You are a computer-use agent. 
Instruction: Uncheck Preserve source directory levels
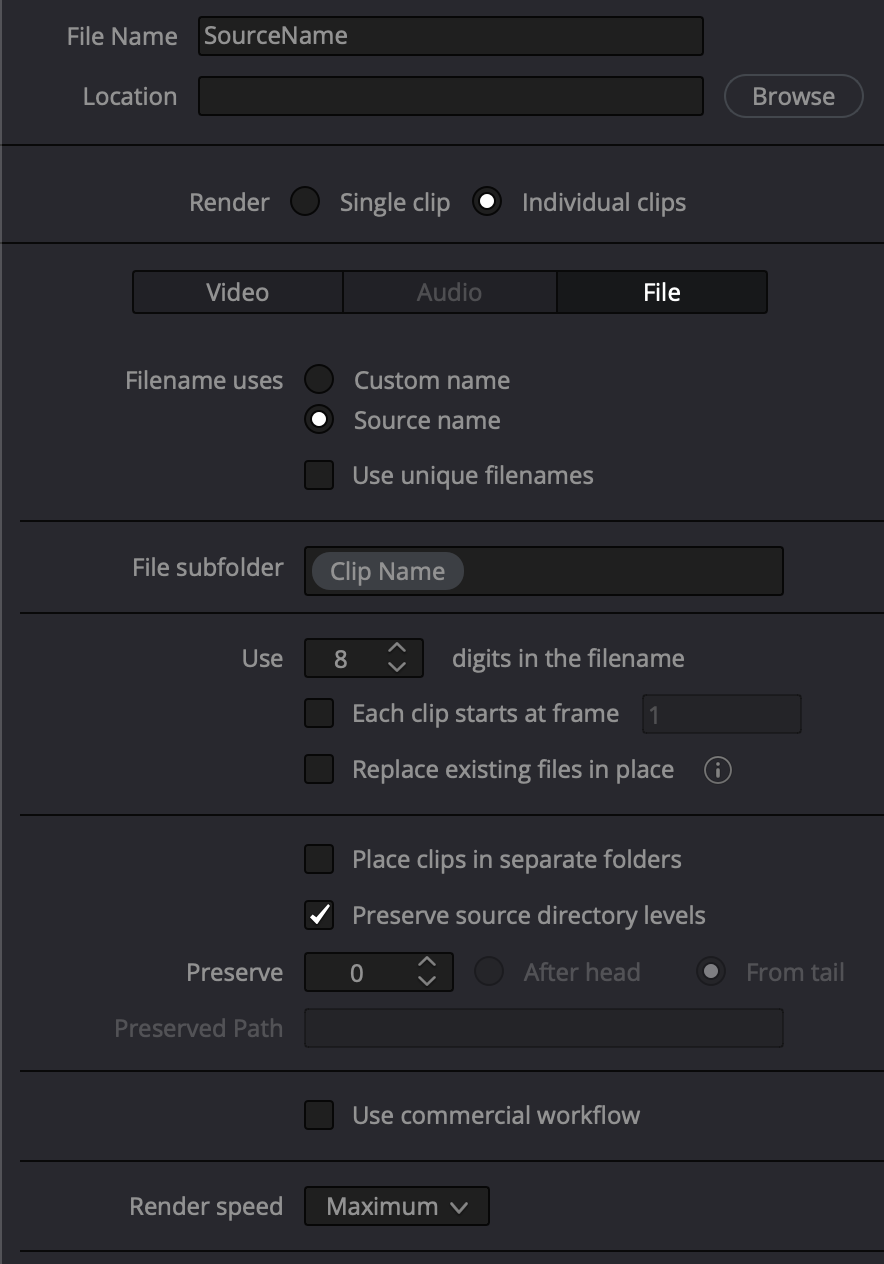(x=319, y=915)
